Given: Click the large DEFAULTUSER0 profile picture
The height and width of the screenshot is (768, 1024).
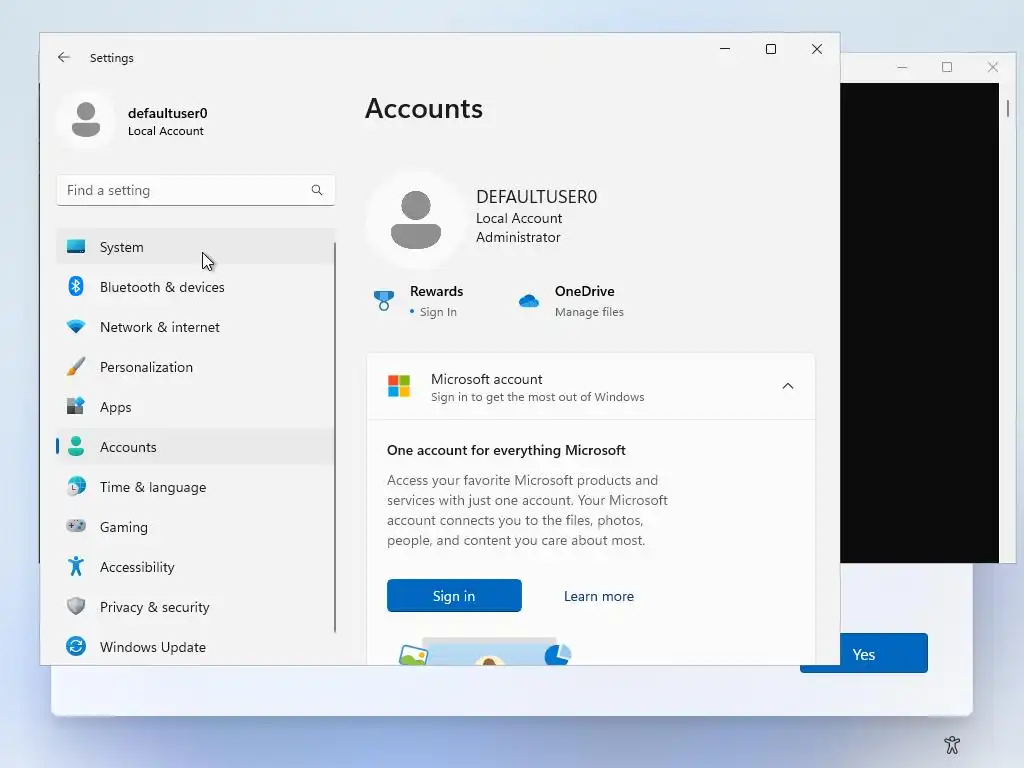Looking at the screenshot, I should point(416,219).
